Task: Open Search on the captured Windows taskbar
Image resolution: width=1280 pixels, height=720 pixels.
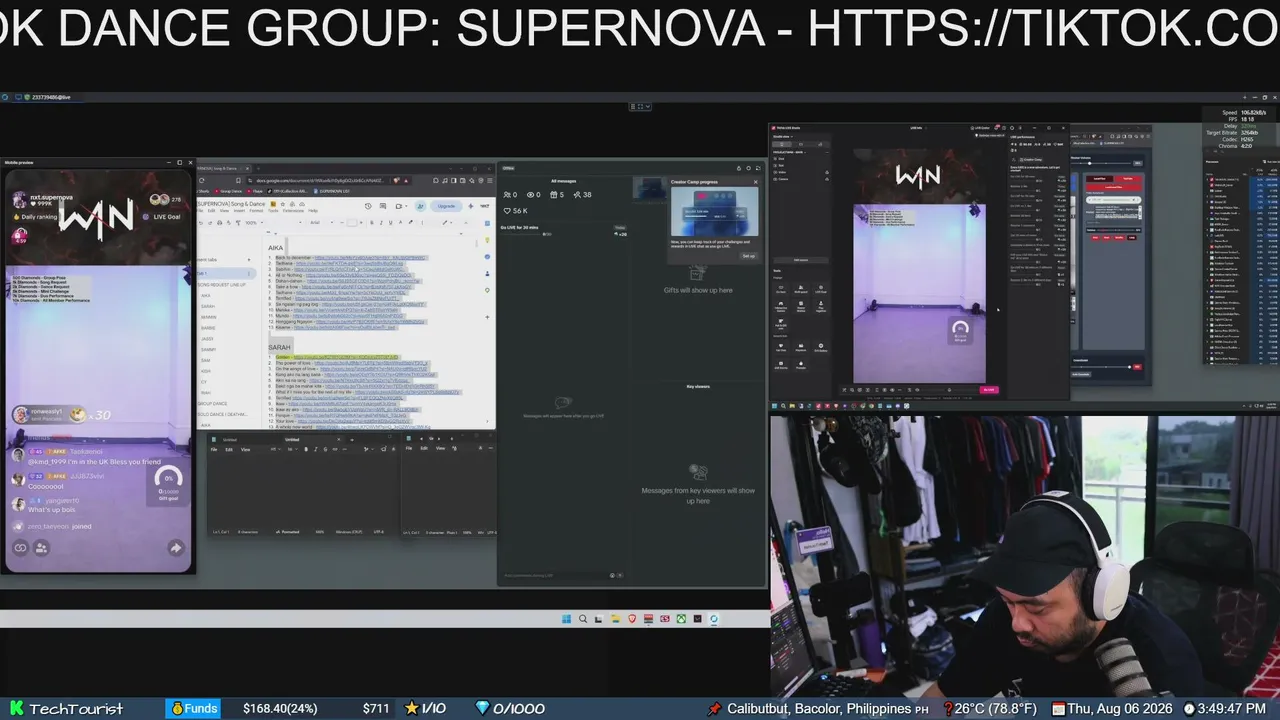Action: click(x=583, y=619)
